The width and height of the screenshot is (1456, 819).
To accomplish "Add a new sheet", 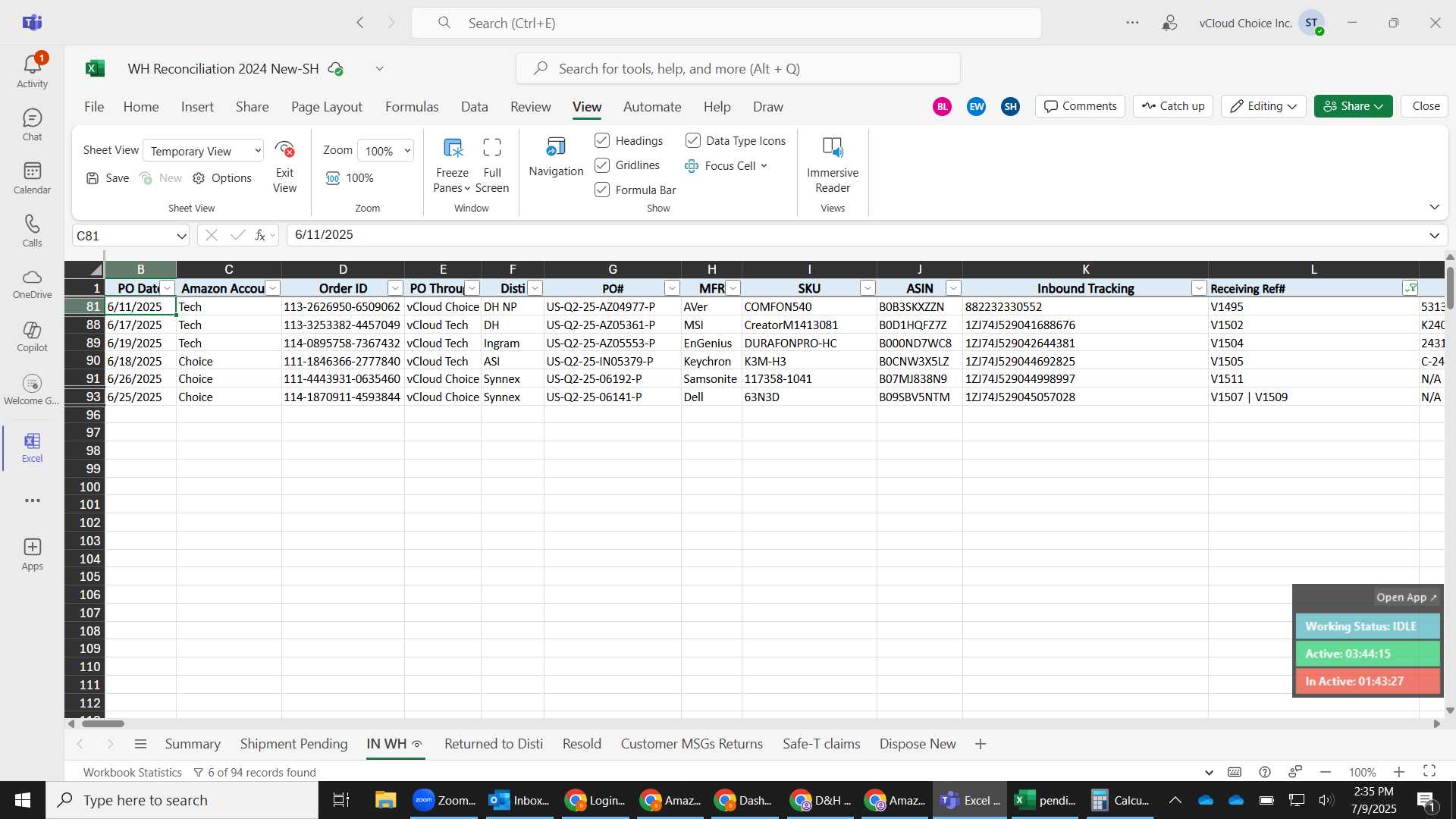I will (x=981, y=744).
